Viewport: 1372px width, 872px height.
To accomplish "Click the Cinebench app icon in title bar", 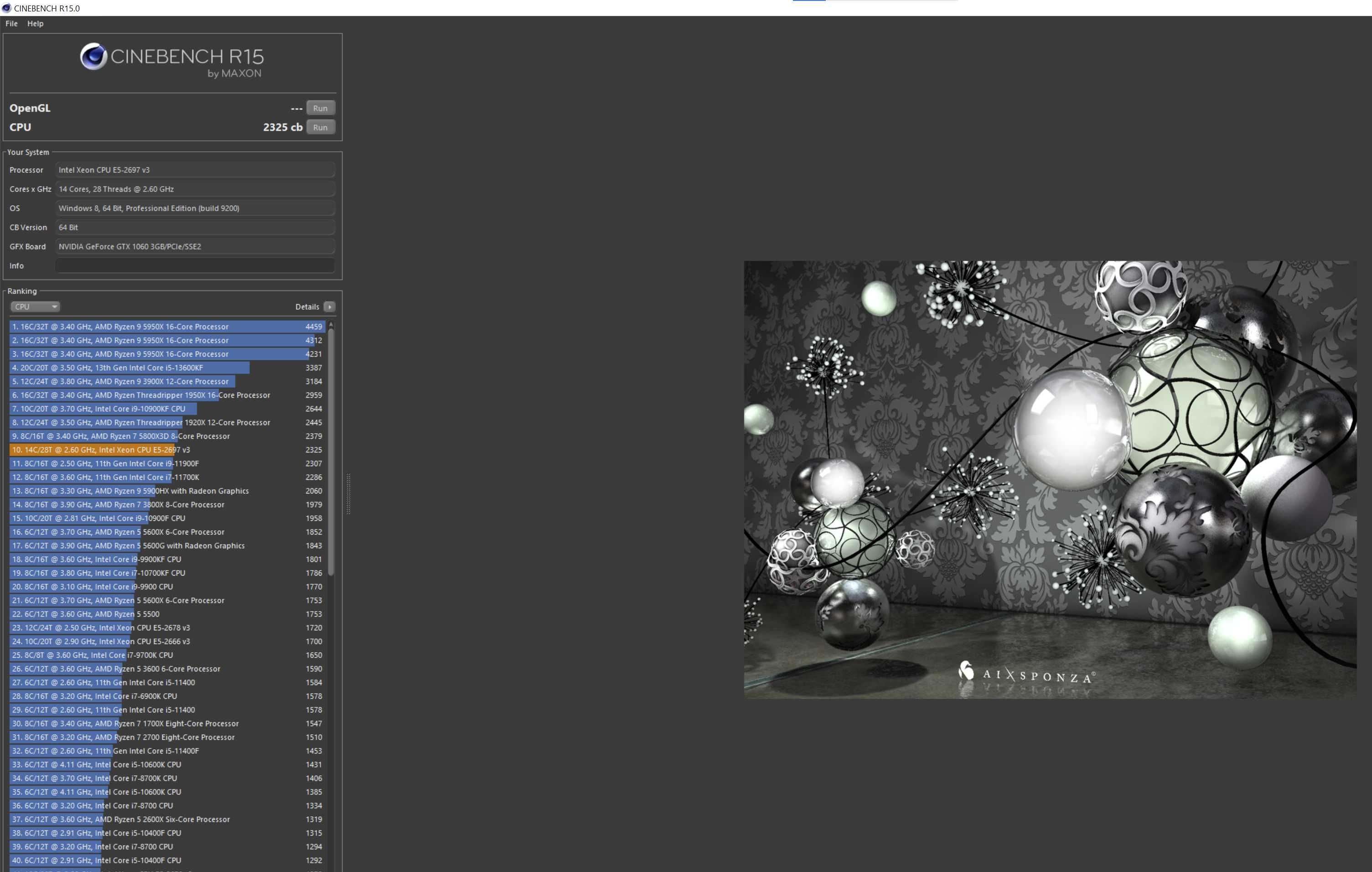I will (6, 8).
